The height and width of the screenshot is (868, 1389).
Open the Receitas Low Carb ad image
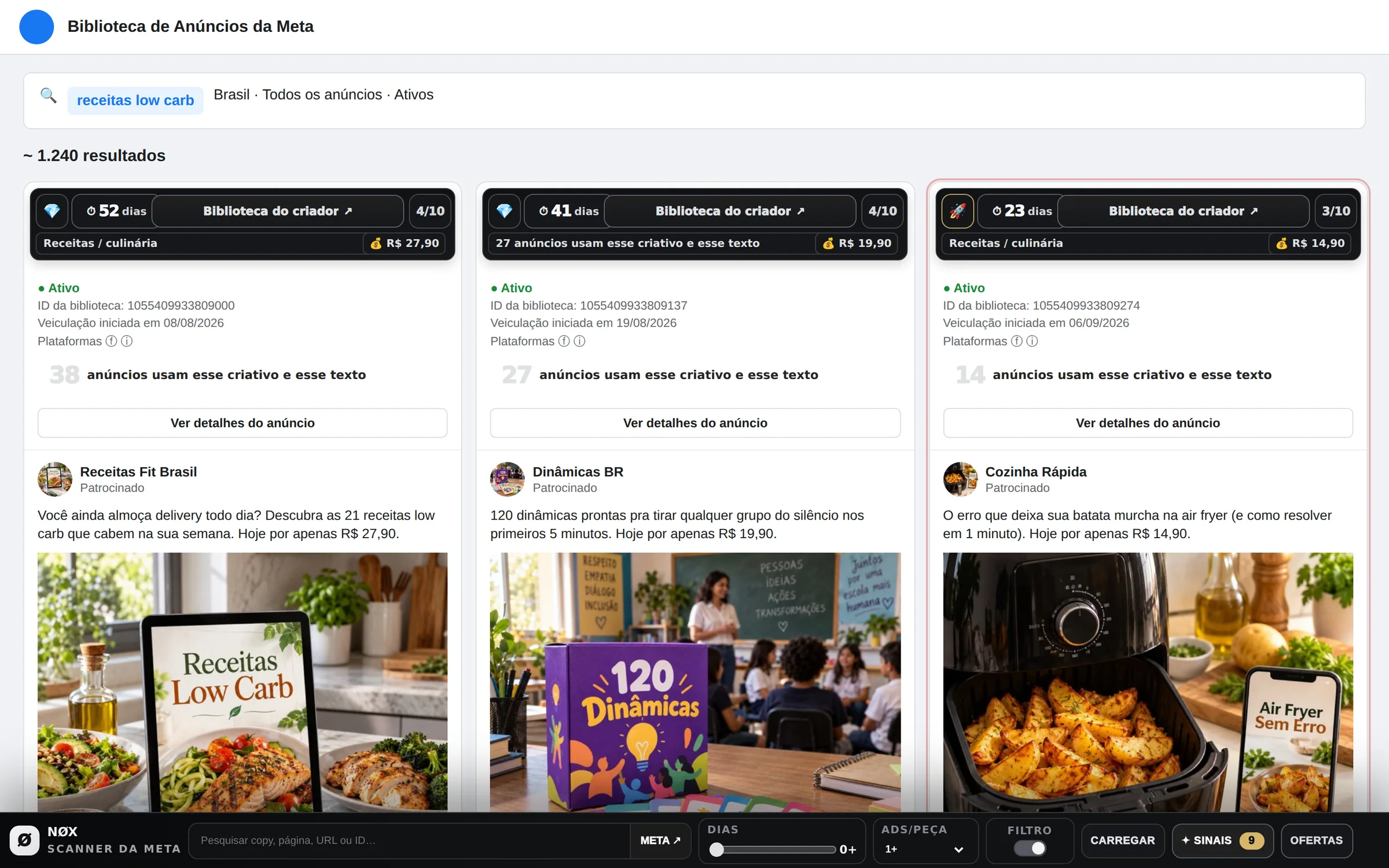click(x=242, y=682)
